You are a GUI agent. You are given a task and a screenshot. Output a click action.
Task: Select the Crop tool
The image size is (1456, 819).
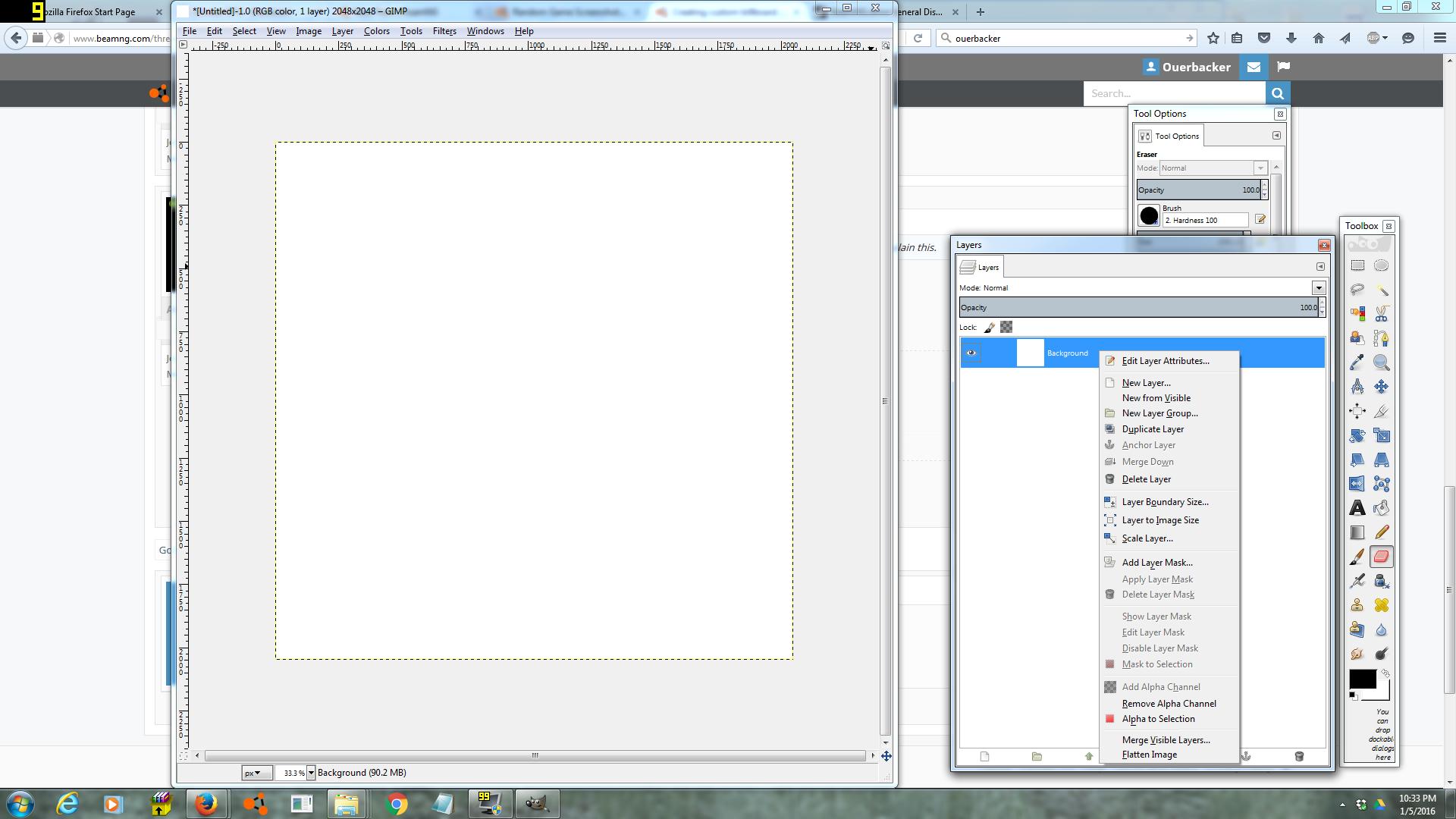click(1382, 411)
